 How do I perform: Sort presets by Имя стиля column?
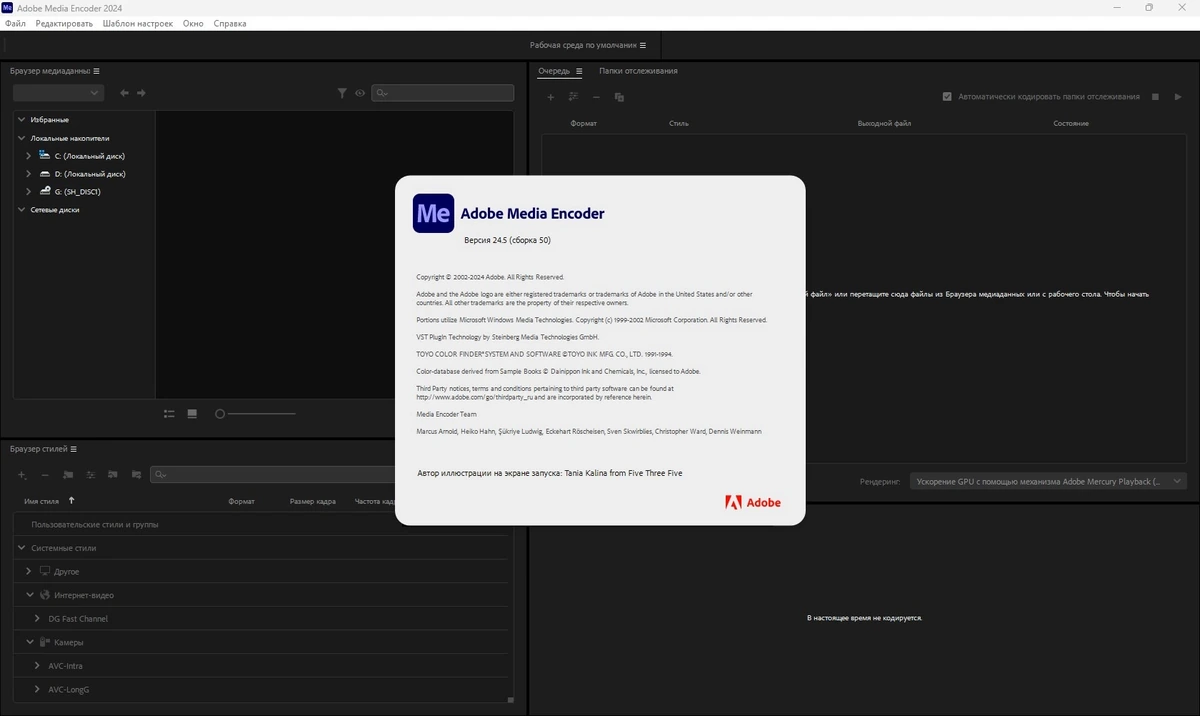click(42, 501)
